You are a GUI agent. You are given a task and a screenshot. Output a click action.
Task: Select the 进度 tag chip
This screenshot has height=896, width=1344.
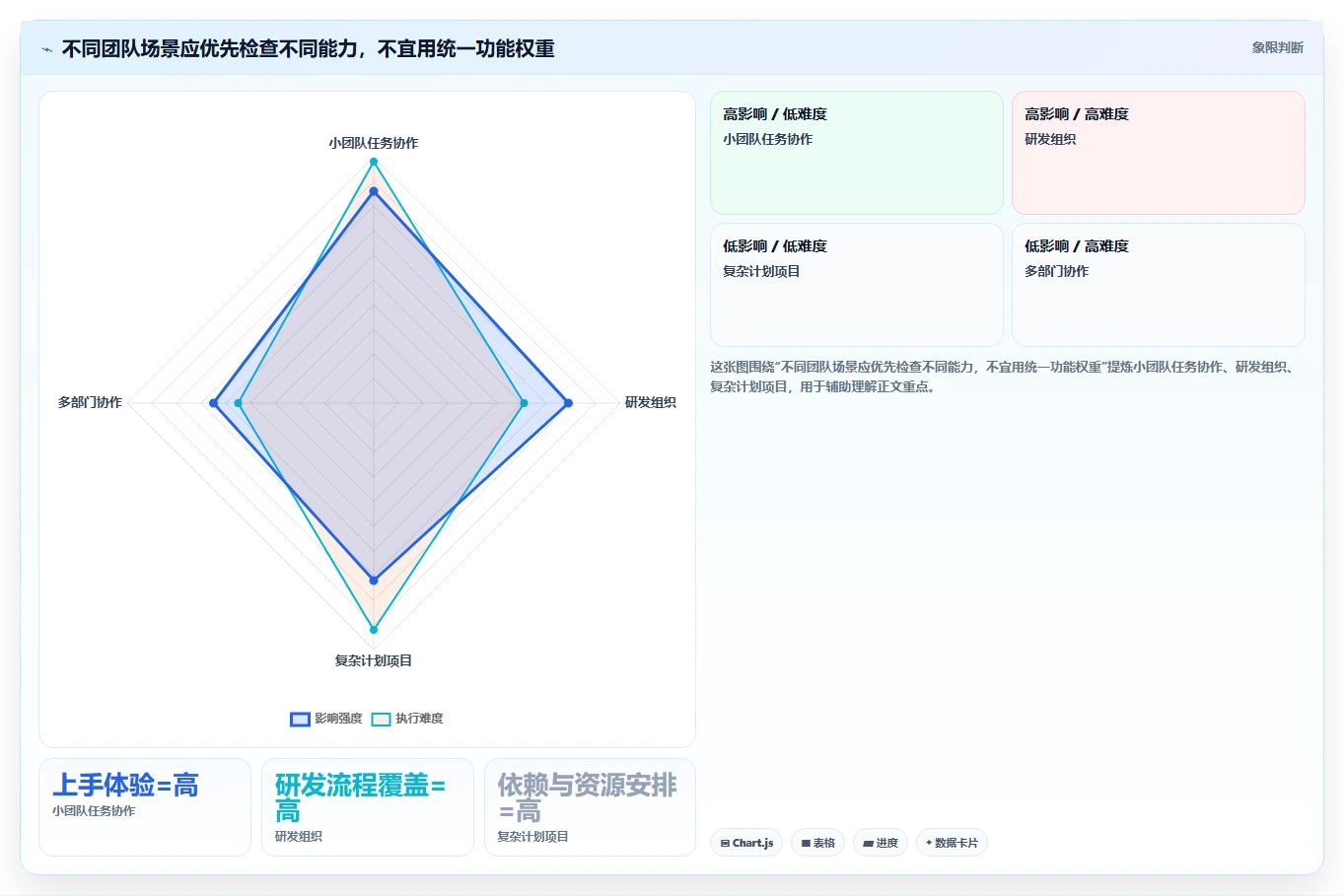[881, 843]
